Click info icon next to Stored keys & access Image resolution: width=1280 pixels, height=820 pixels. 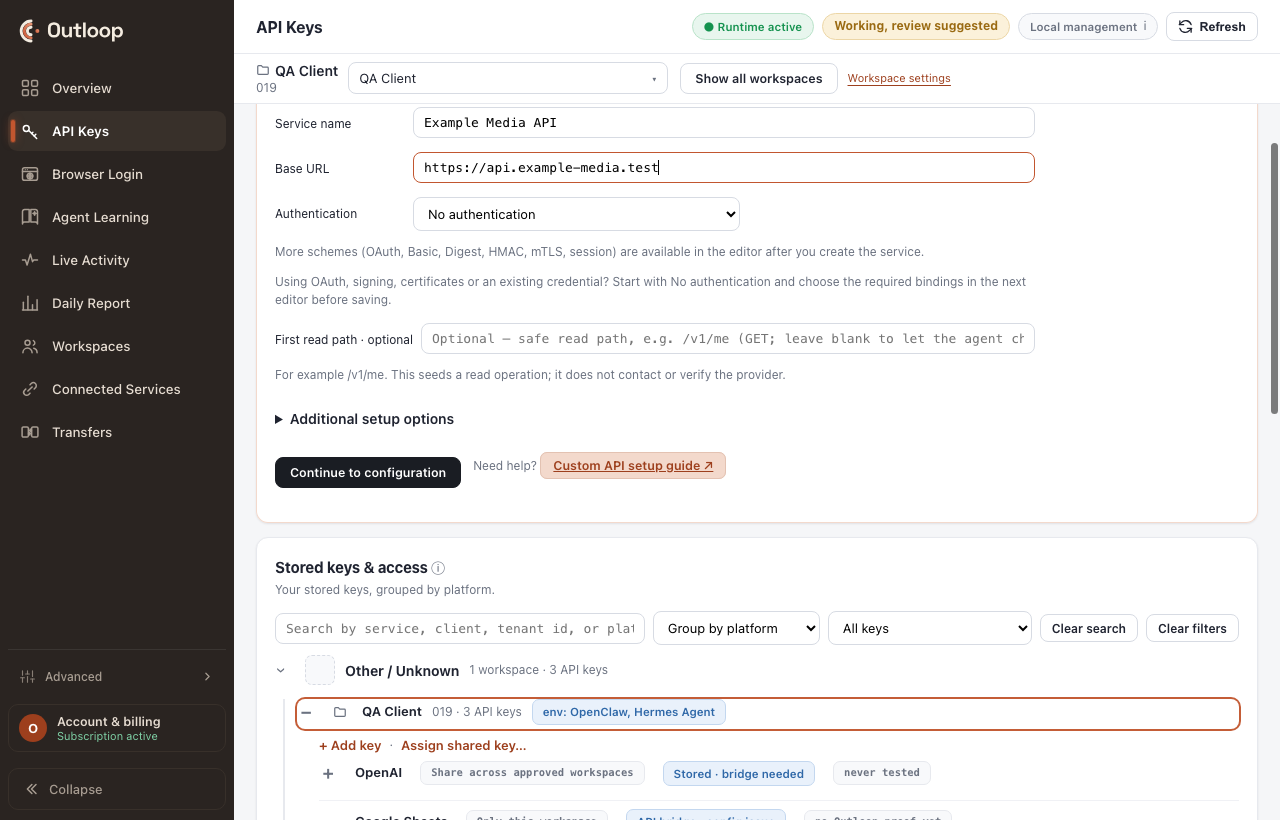(438, 568)
